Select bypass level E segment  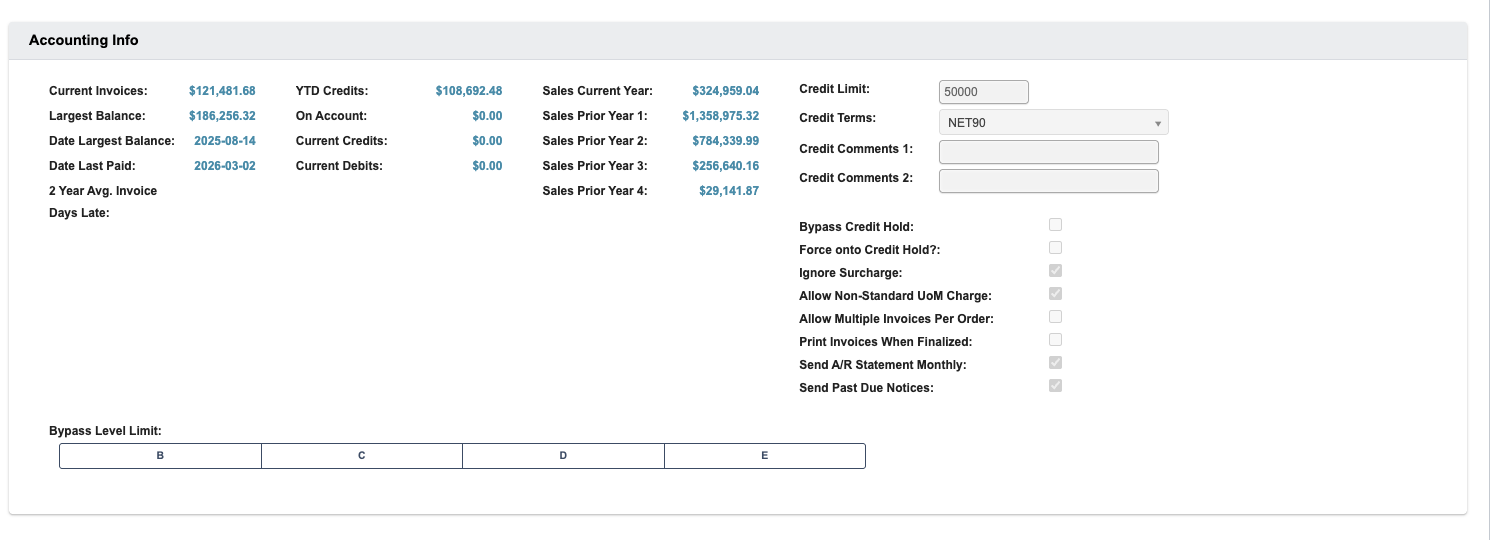[765, 456]
